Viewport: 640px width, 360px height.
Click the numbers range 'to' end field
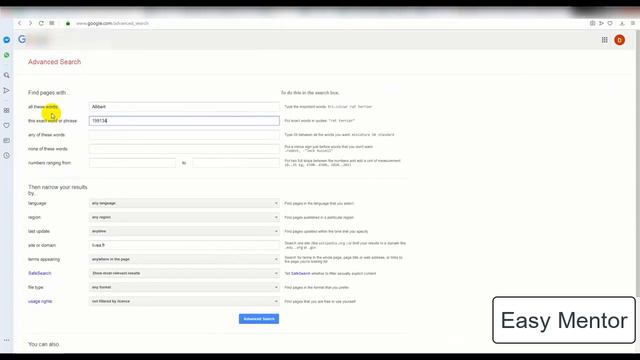coord(236,163)
